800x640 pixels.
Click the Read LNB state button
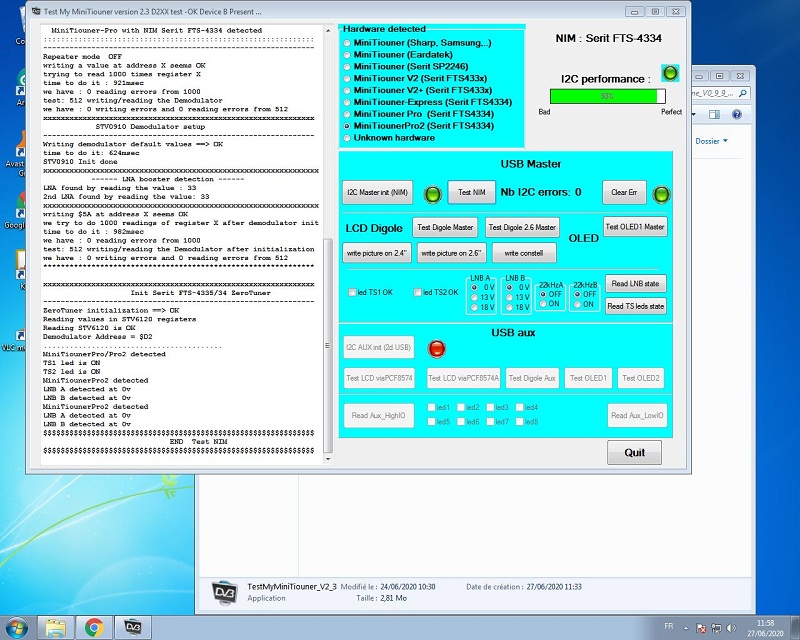coord(635,284)
